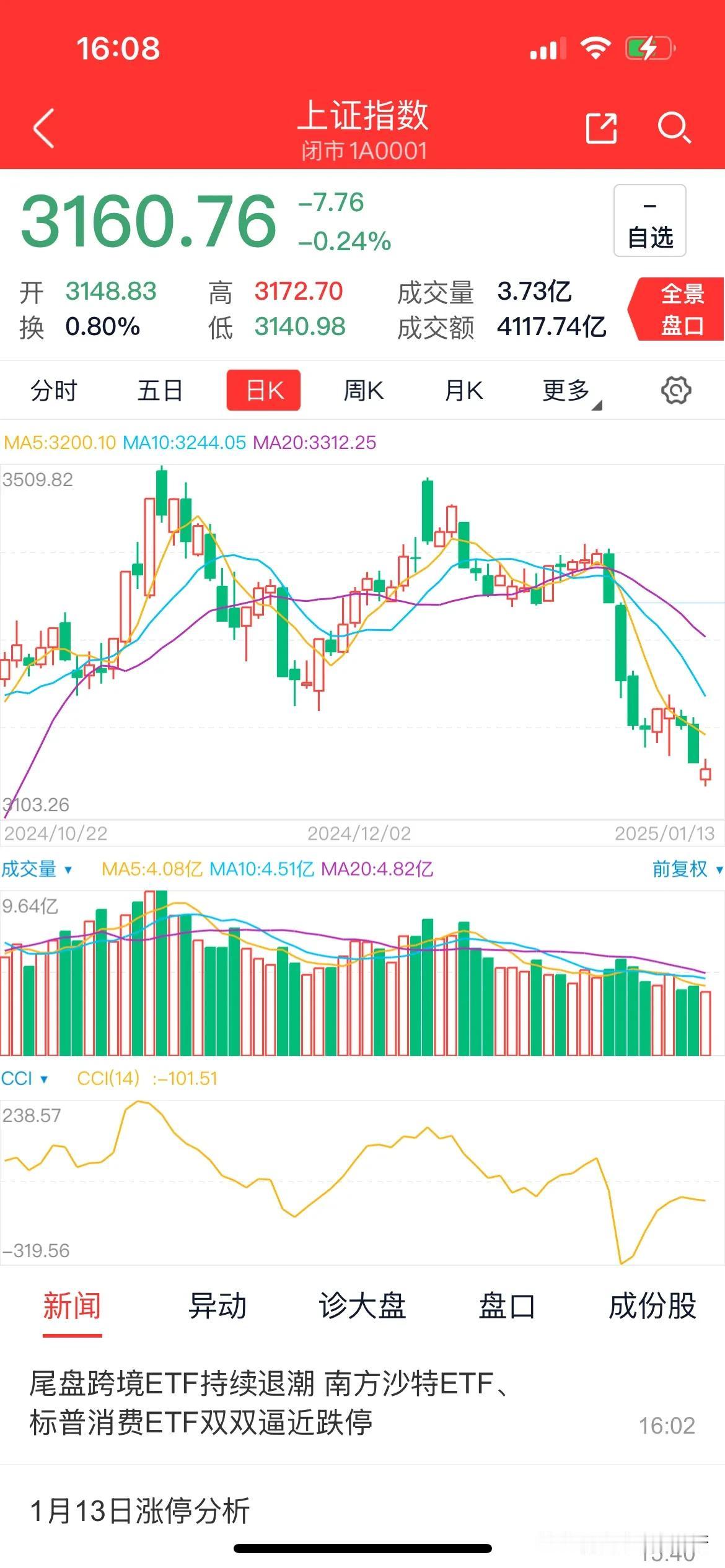The image size is (725, 1568).
Task: Tap the turnover rate 0.80%
Action: pyautogui.click(x=103, y=327)
